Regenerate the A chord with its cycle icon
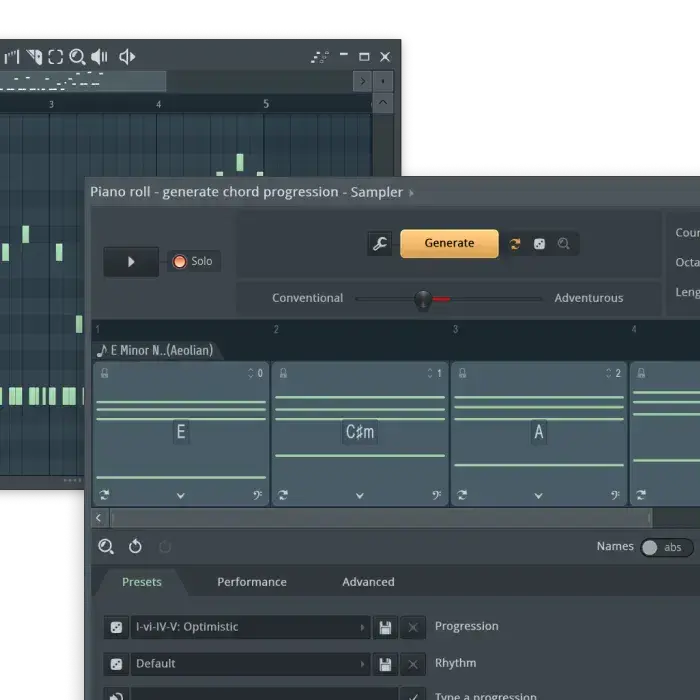 click(462, 495)
